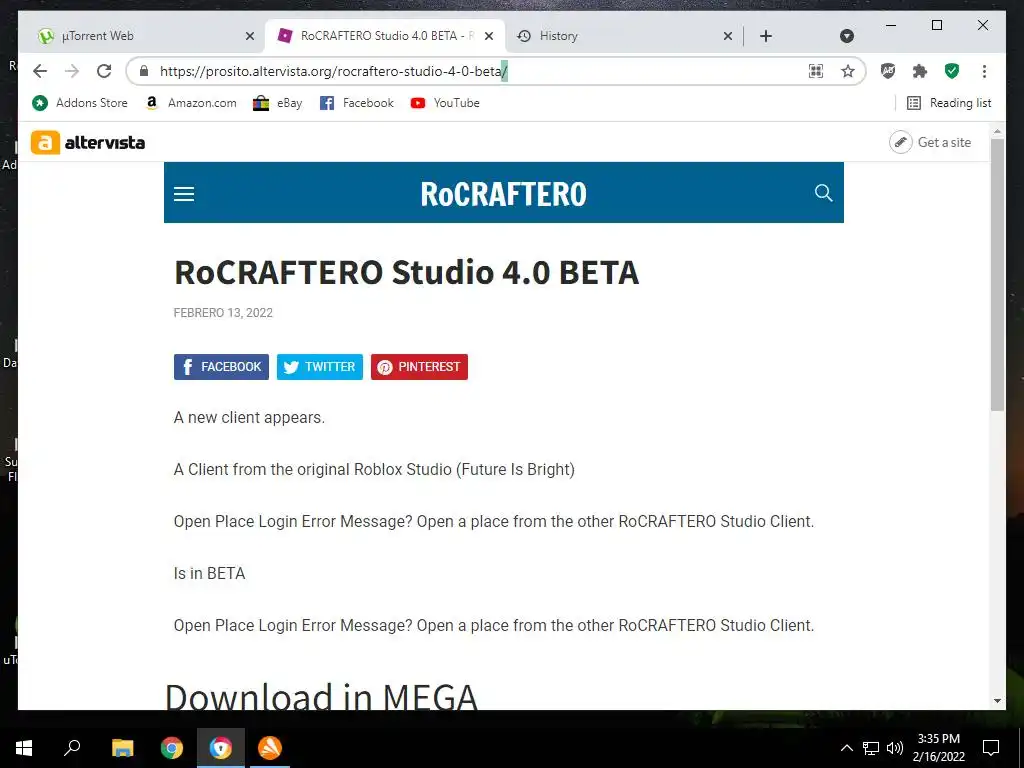Image resolution: width=1024 pixels, height=768 pixels.
Task: Click the Get a site link
Action: tap(930, 142)
